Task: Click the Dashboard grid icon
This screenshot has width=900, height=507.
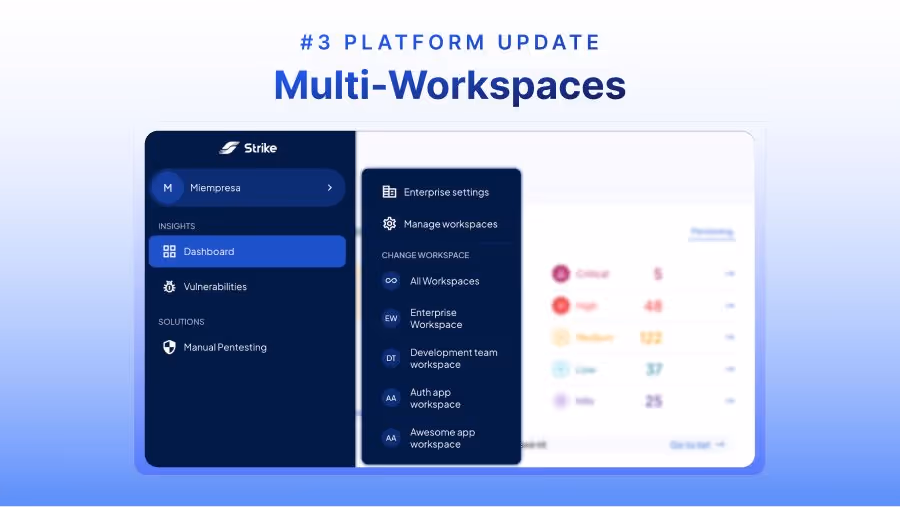Action: click(x=169, y=251)
